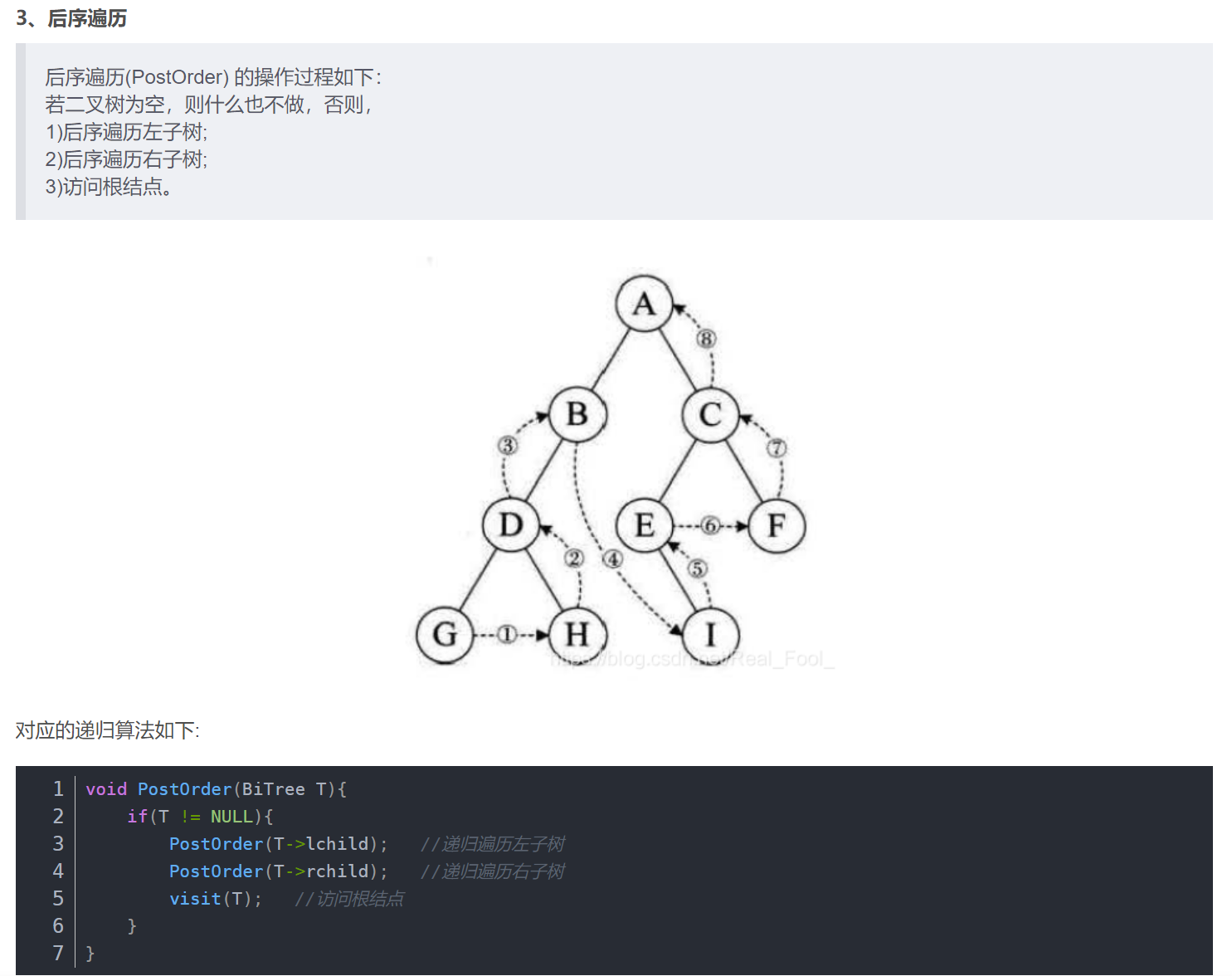Click the text "对应的递归算法如下:"

click(108, 730)
